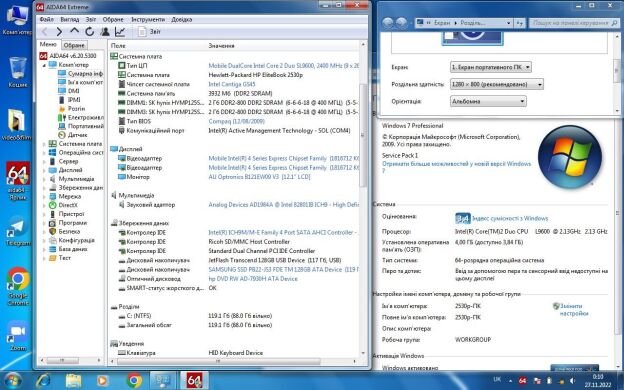Open the Compaq BIOS link
Viewport: 624px width, 390px height.
[x=236, y=121]
